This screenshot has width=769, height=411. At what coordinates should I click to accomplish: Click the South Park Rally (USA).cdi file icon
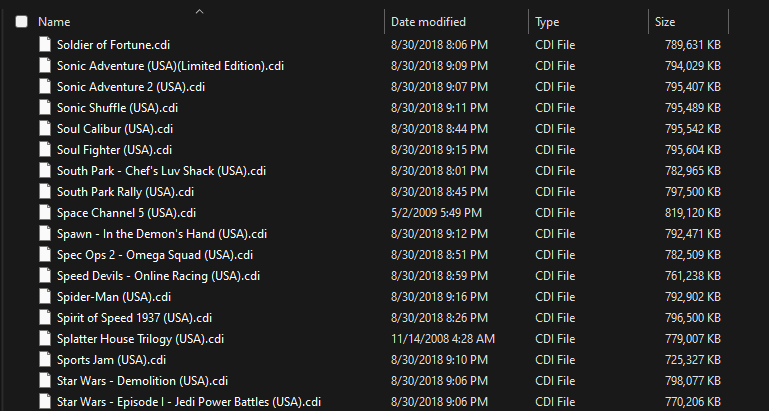pos(45,192)
